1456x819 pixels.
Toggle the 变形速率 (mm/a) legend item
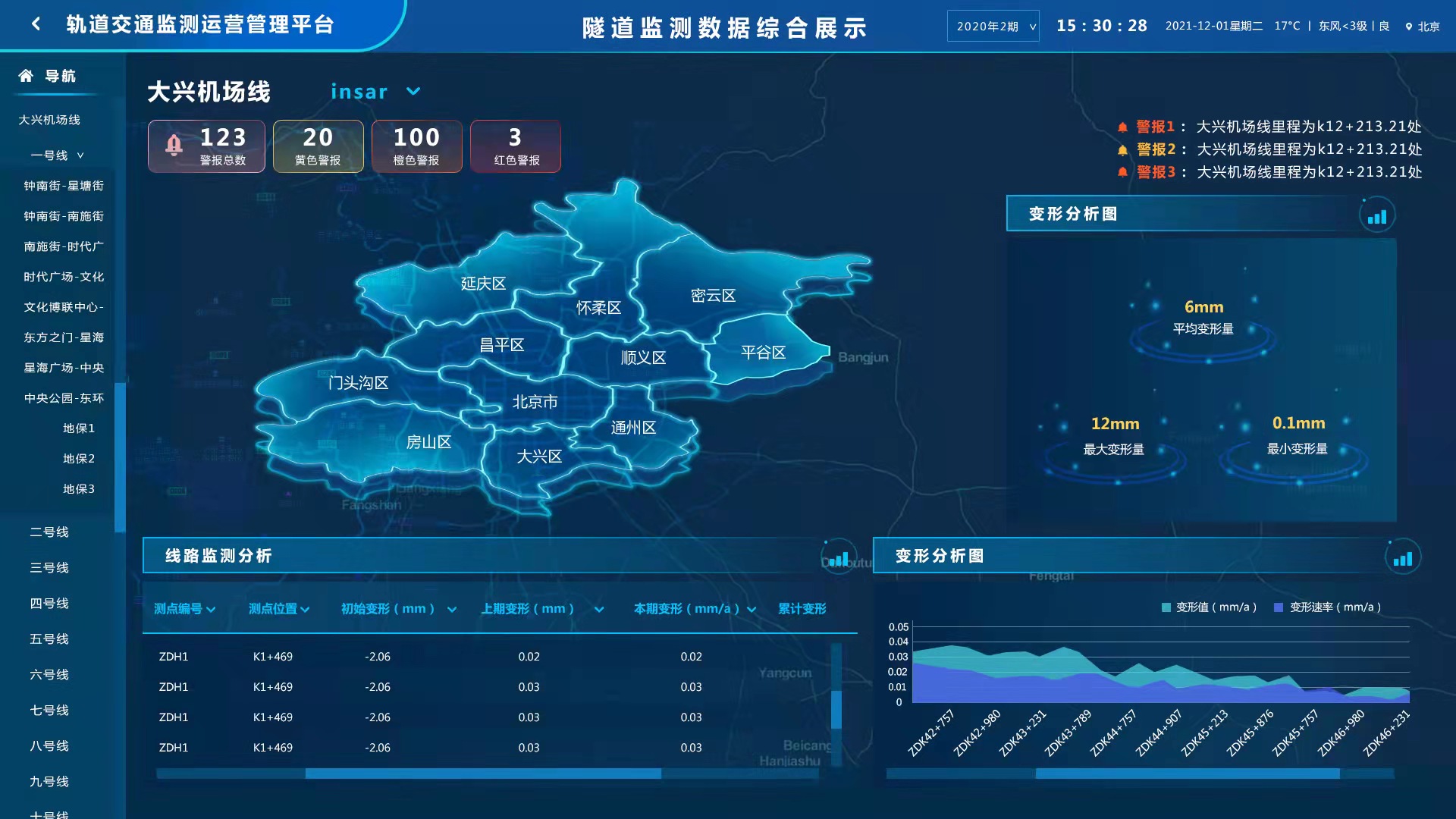coord(1327,607)
